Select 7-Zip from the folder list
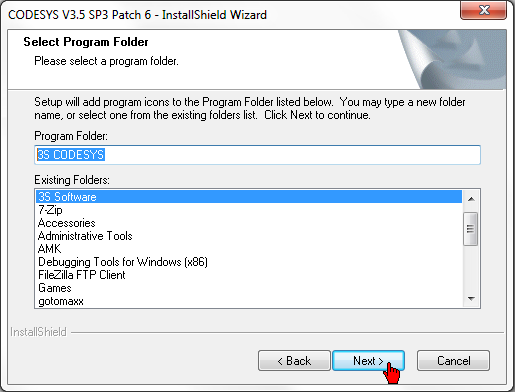Screen dimensions: 515x392 click(249, 210)
